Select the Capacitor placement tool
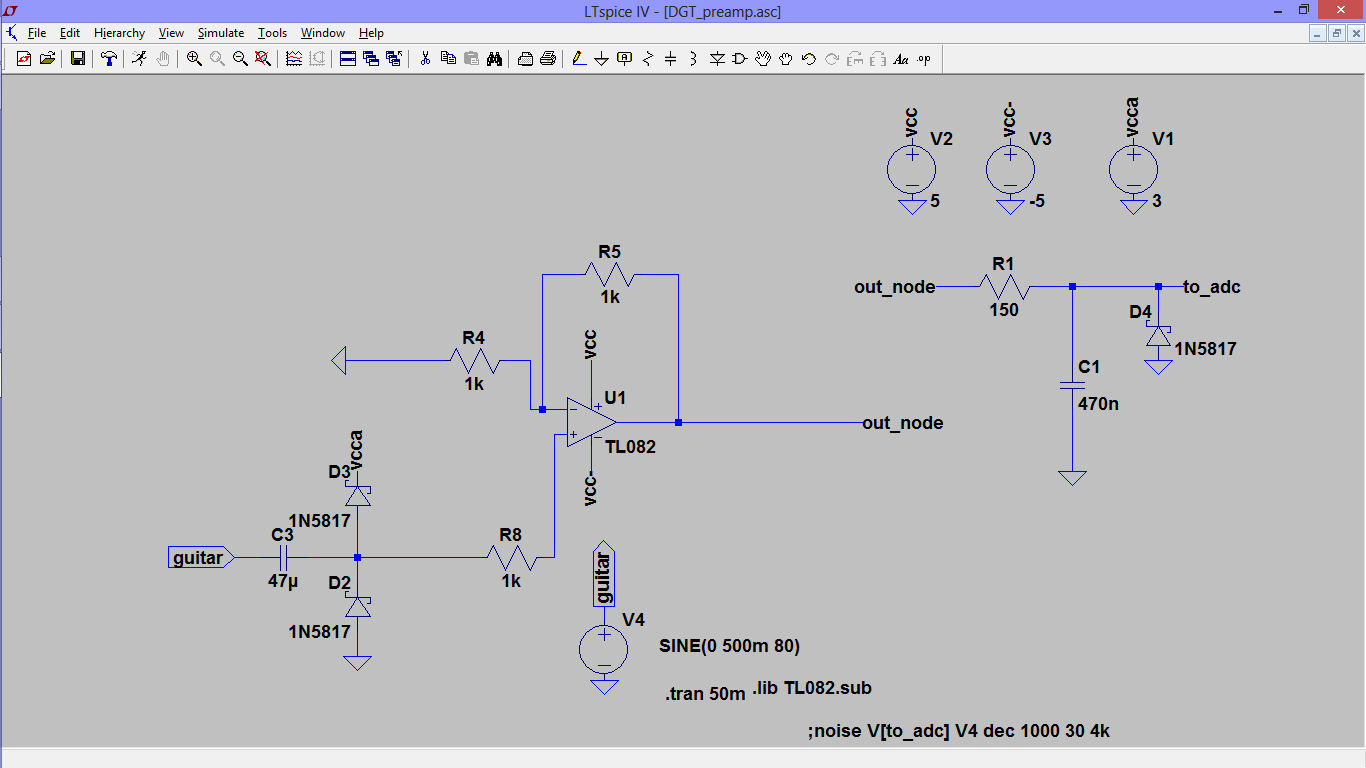Screen dimensions: 1366x768 pos(671,59)
